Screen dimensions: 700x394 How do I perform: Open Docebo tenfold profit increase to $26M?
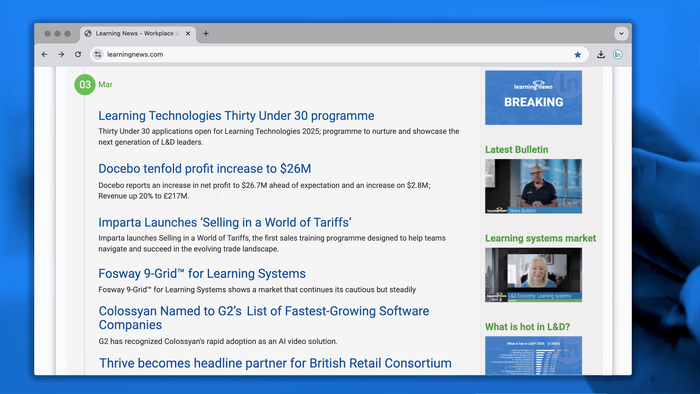(x=204, y=169)
